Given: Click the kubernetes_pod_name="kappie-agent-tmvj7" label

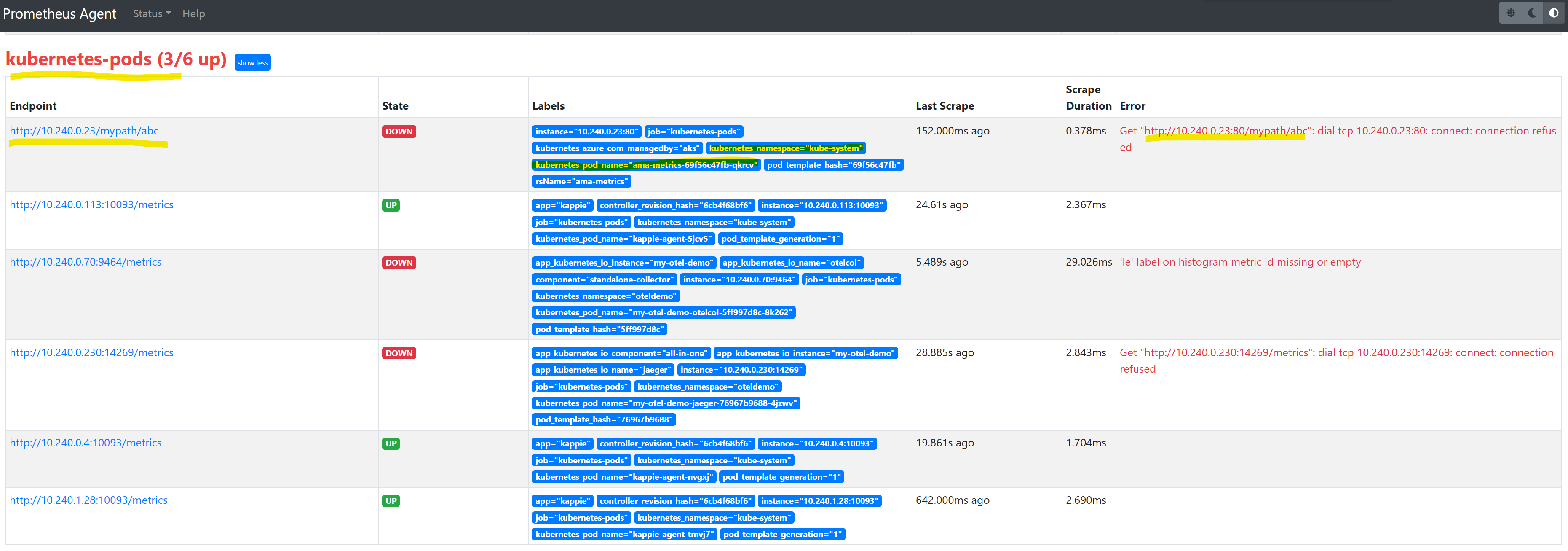Looking at the screenshot, I should 624,534.
